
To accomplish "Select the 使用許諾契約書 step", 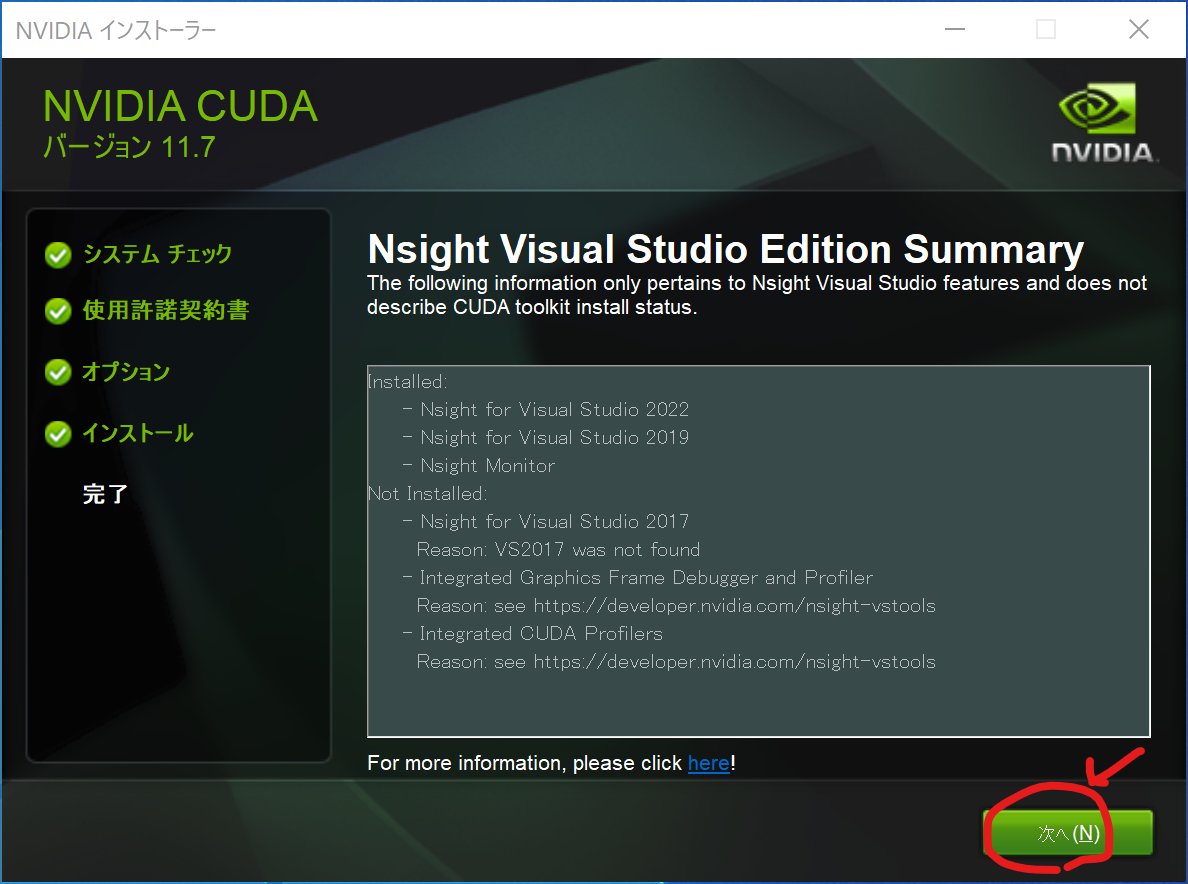I will click(165, 311).
